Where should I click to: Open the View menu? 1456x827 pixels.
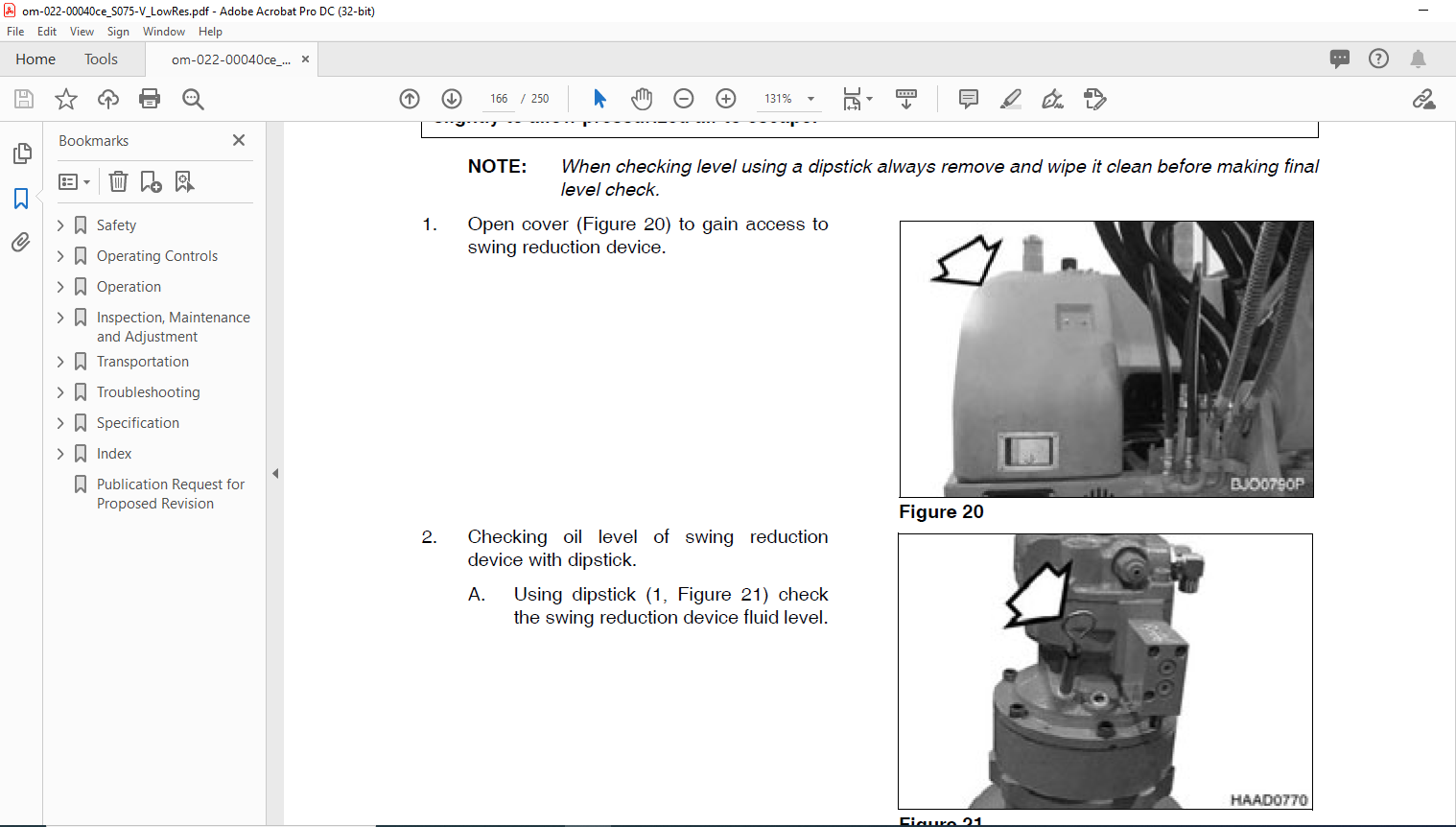point(82,32)
